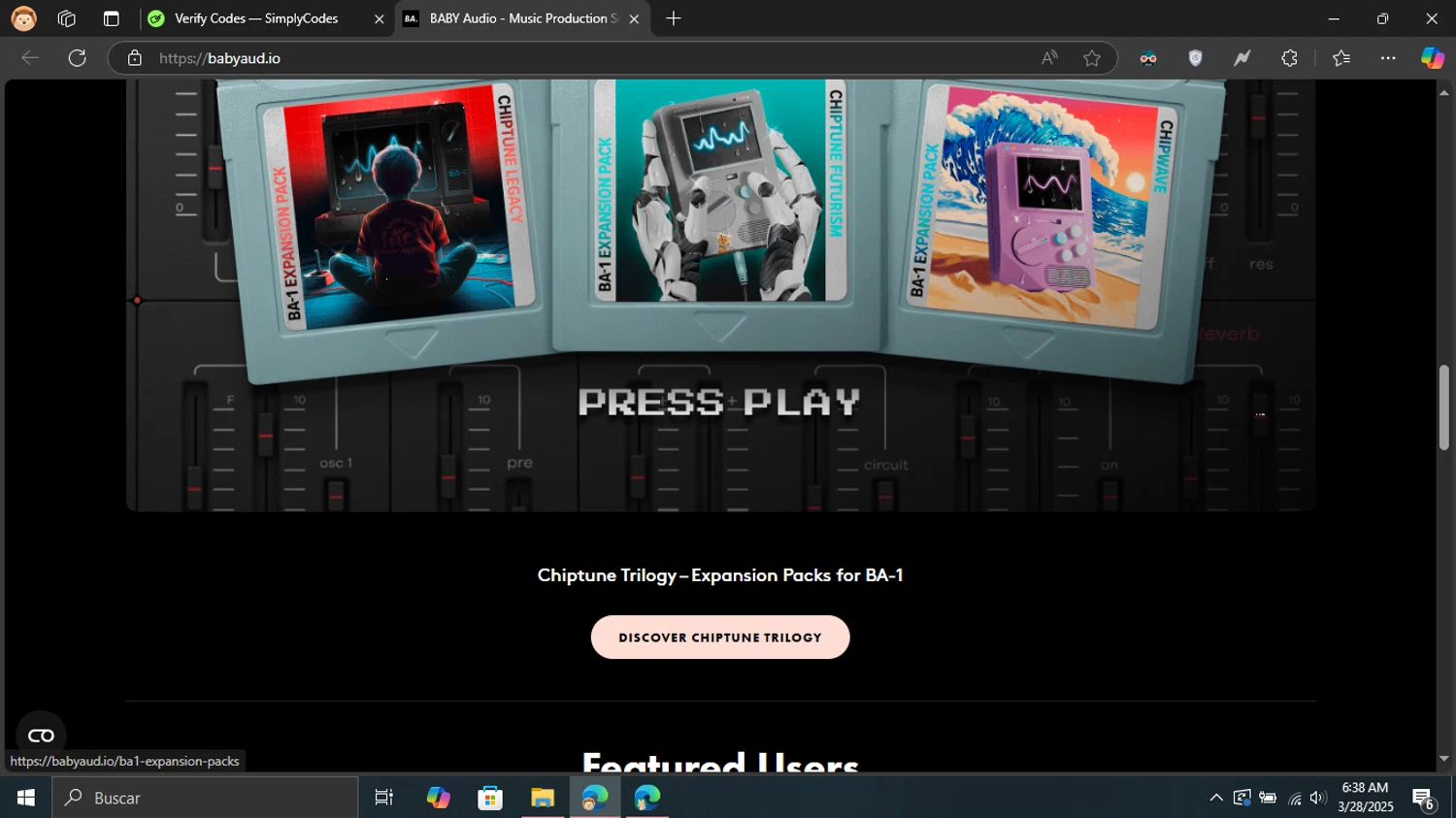Click the scrollbar up arrow
Image resolution: width=1456 pixels, height=818 pixels.
tap(1444, 92)
